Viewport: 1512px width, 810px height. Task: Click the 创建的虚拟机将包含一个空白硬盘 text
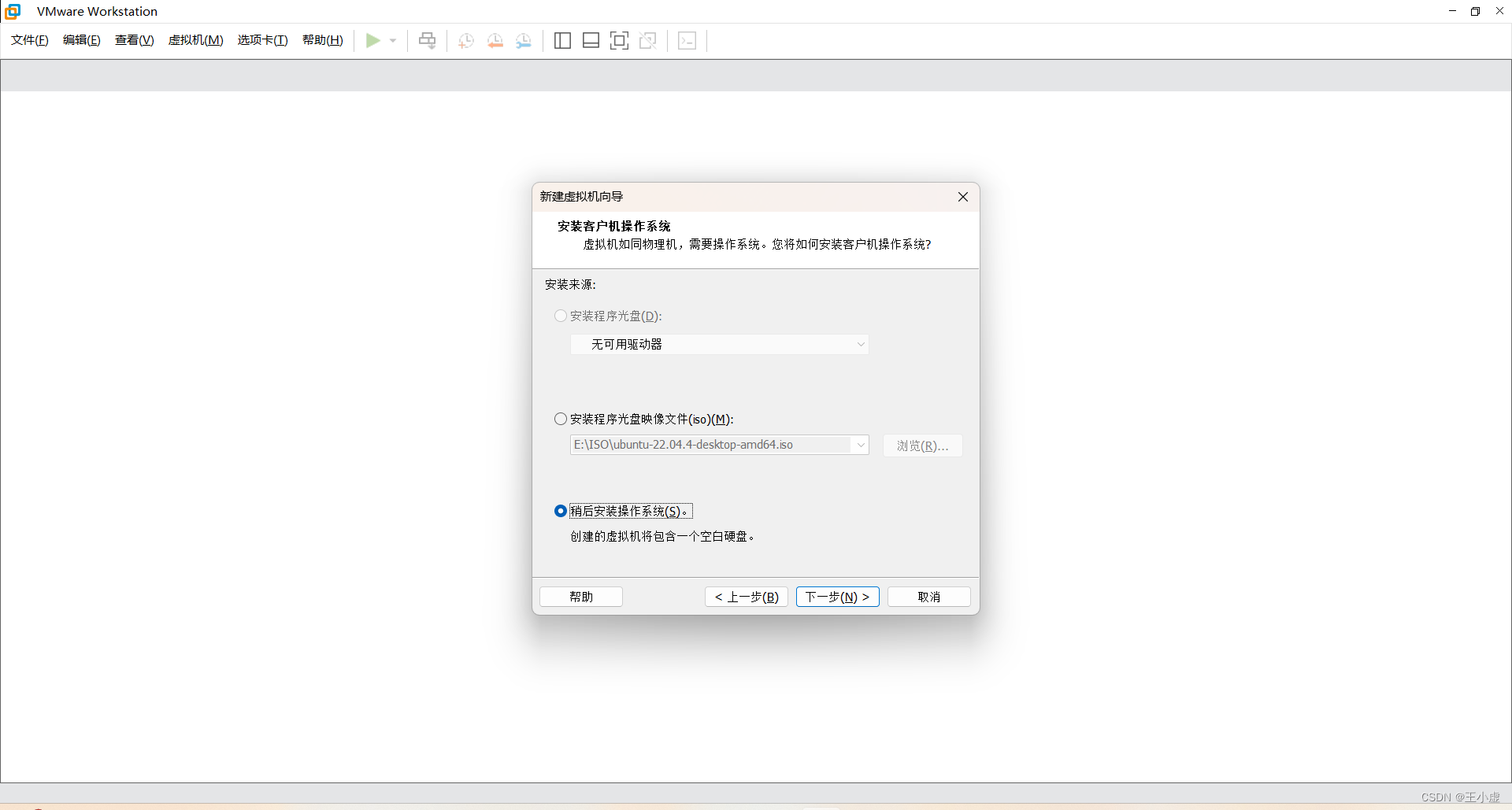coord(663,536)
